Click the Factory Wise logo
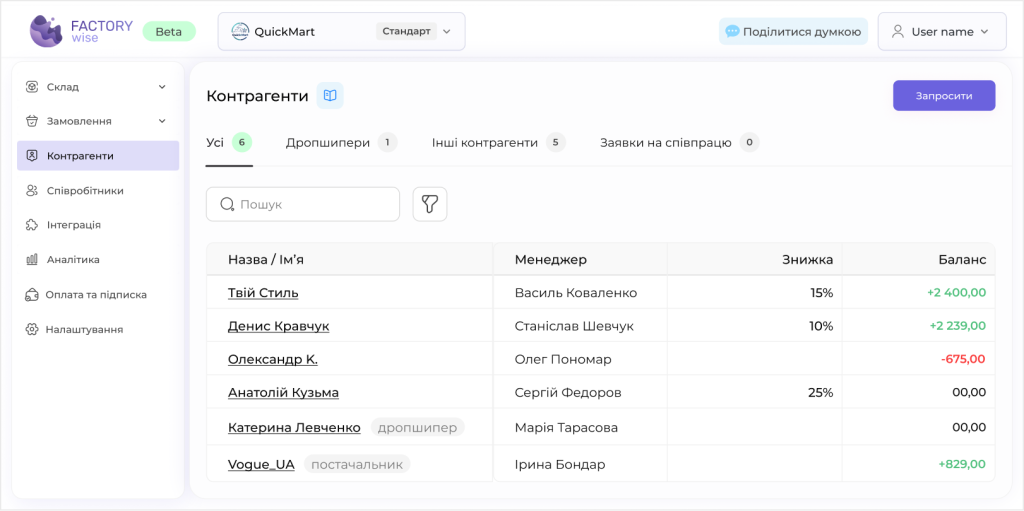1024x511 pixels. pos(82,31)
